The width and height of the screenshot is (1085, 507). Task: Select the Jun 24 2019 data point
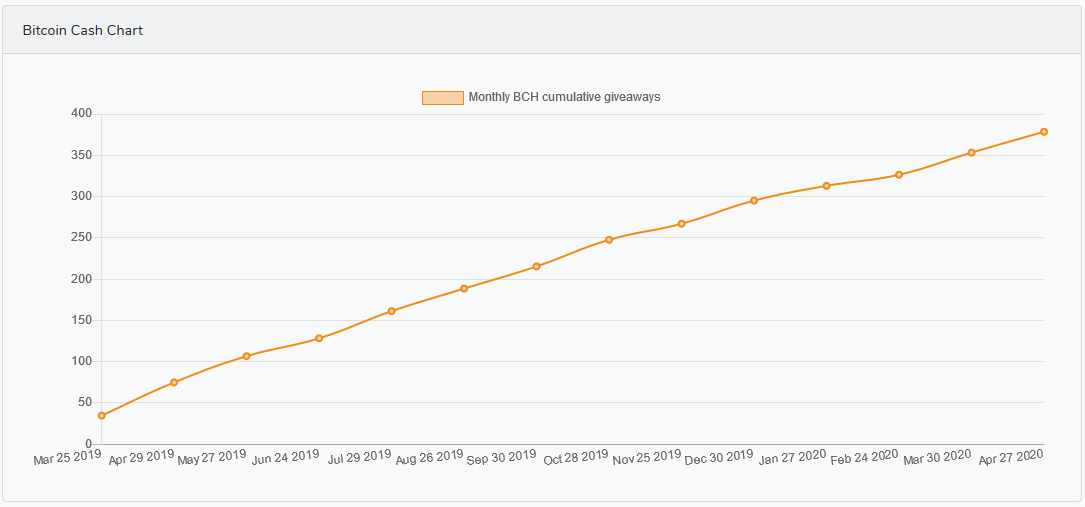pos(319,338)
